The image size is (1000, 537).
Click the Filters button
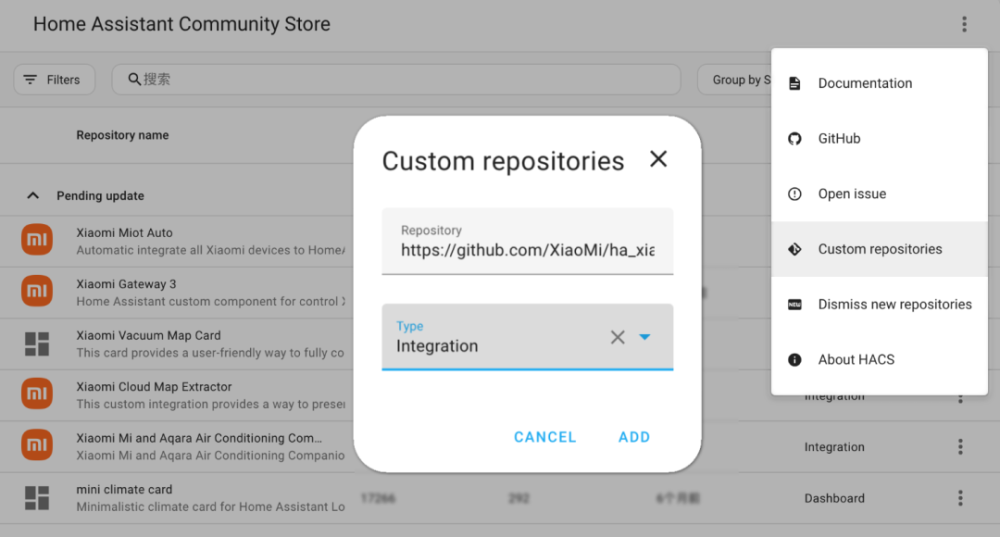tap(55, 80)
